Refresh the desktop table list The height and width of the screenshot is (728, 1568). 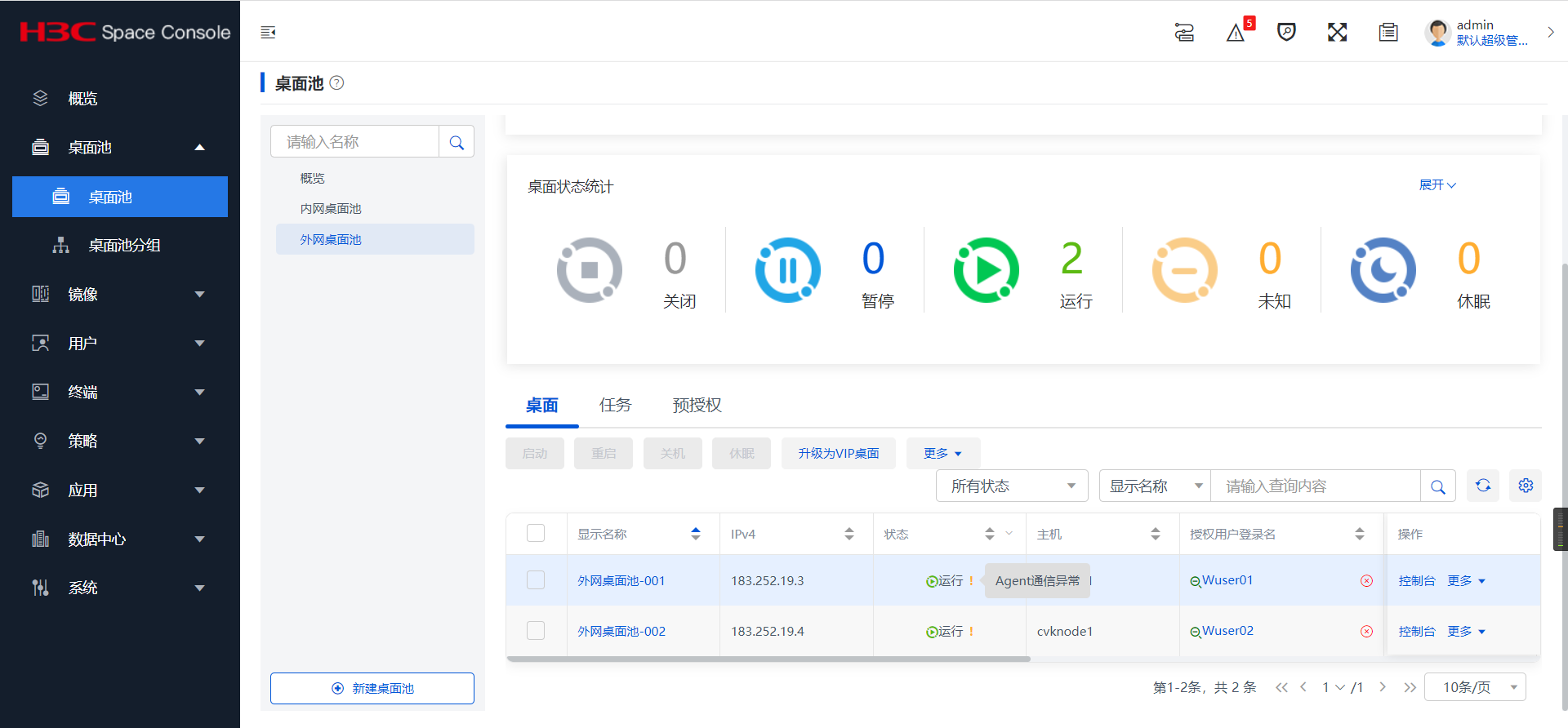tap(1483, 486)
